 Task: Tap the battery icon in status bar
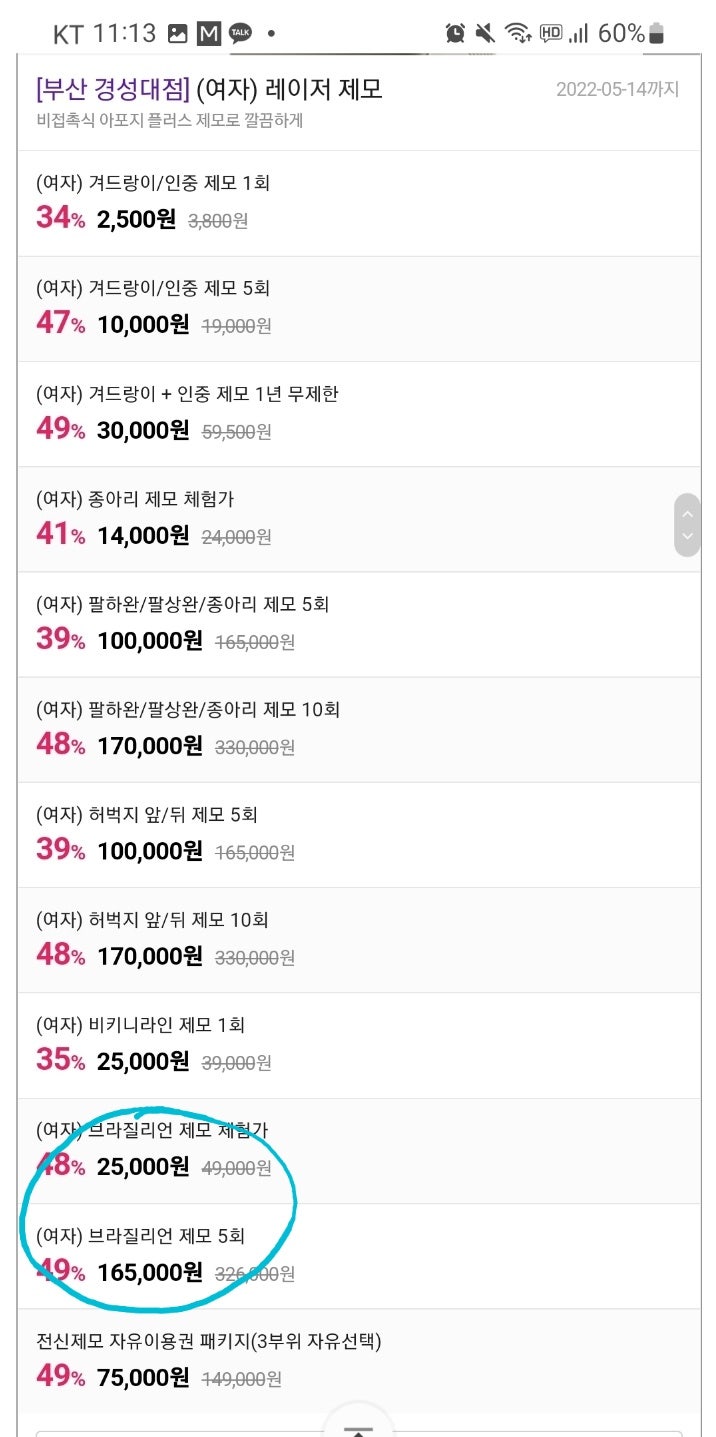click(656, 34)
